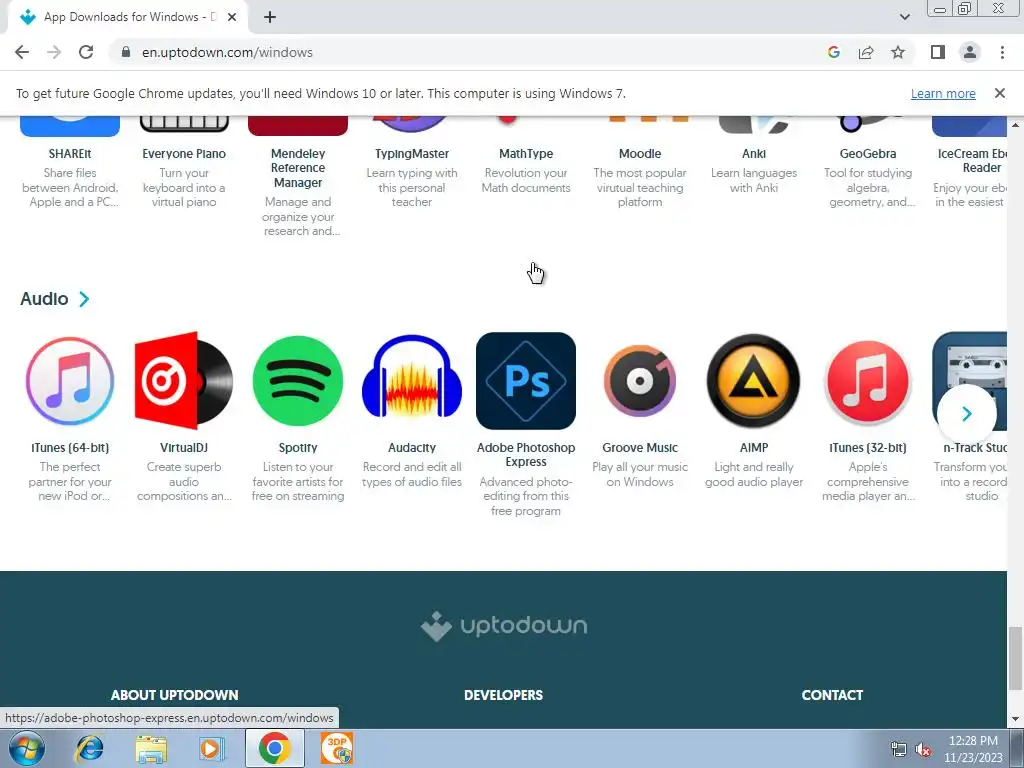Viewport: 1024px width, 768px height.
Task: Open Mendeley Reference Manager link
Action: click(x=298, y=168)
